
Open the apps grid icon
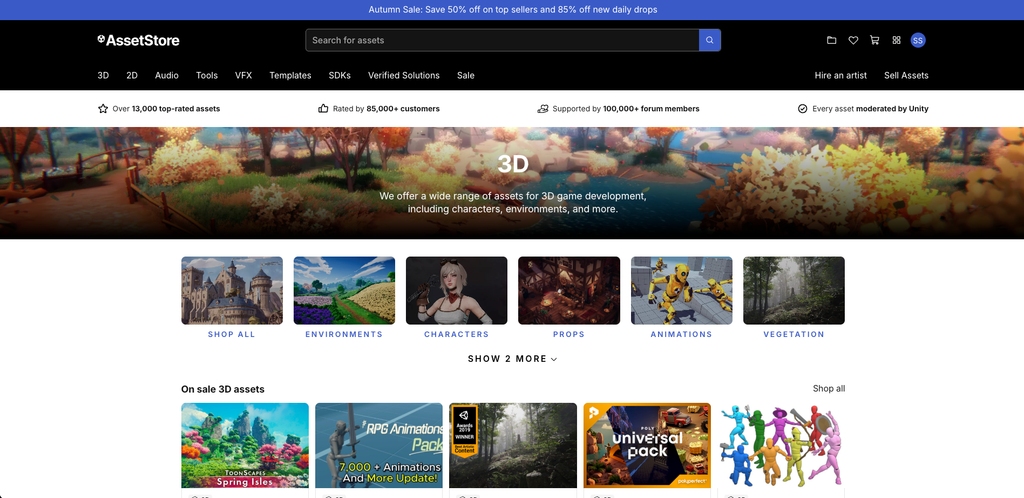[x=897, y=40]
